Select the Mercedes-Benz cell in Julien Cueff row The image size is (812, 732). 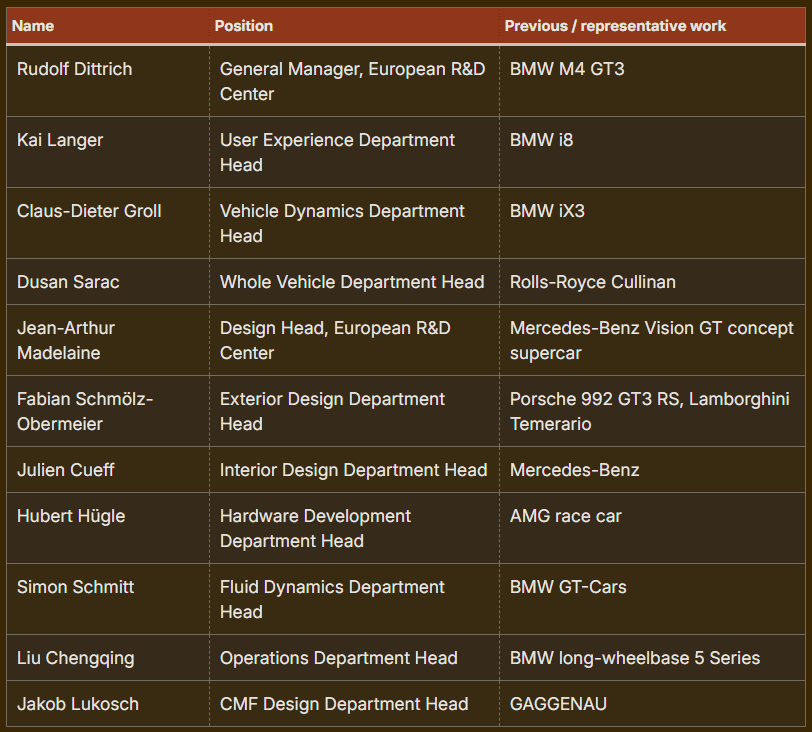tap(652, 470)
